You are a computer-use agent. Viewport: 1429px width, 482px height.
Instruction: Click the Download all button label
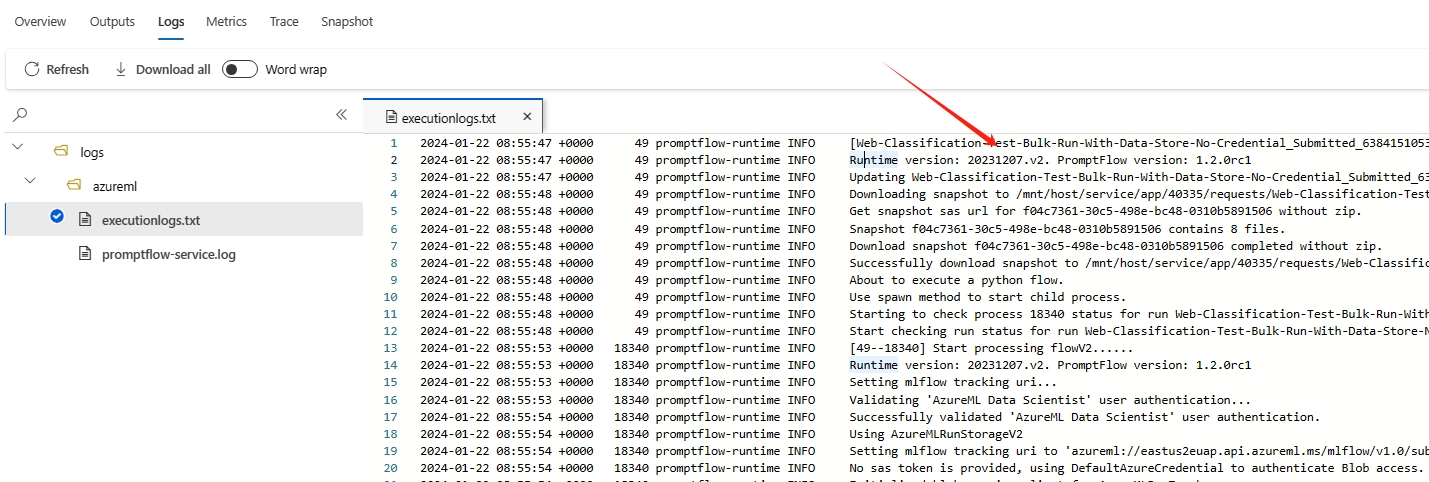[173, 69]
